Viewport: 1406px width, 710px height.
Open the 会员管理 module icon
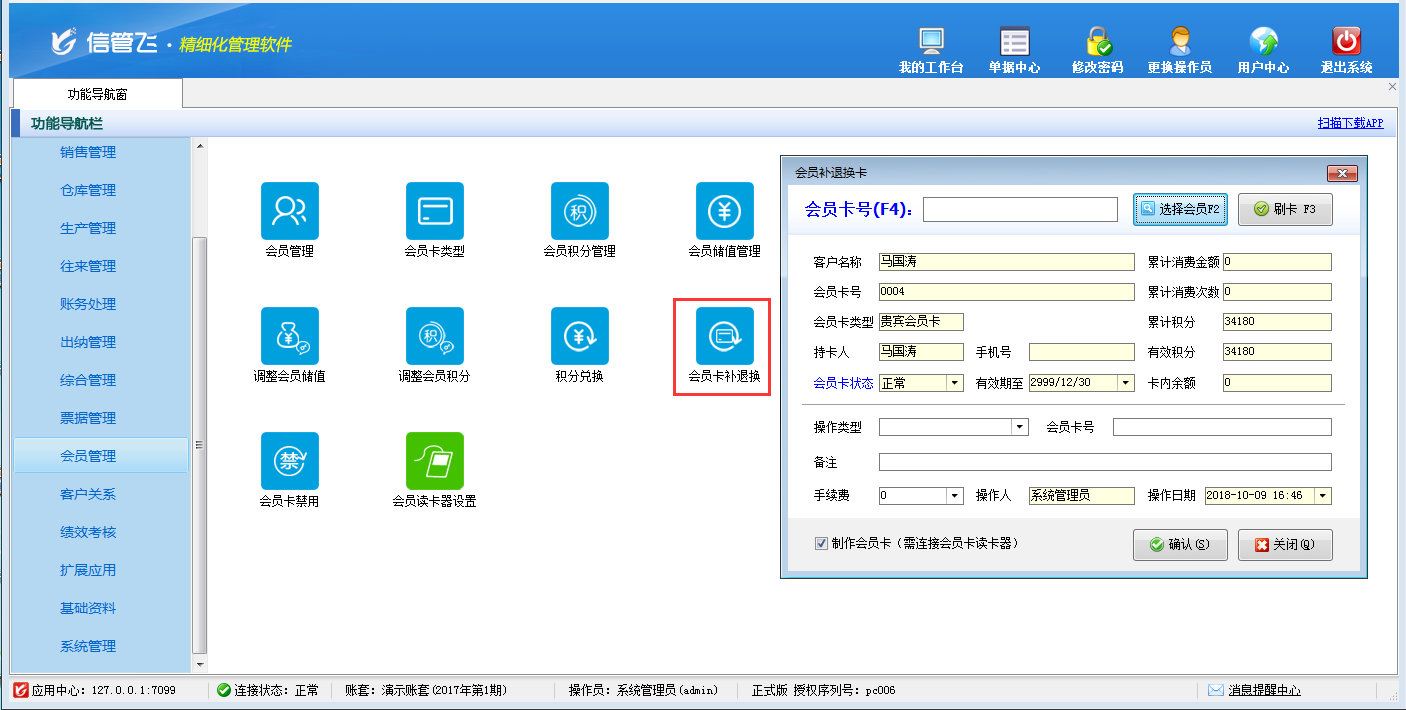coord(289,211)
